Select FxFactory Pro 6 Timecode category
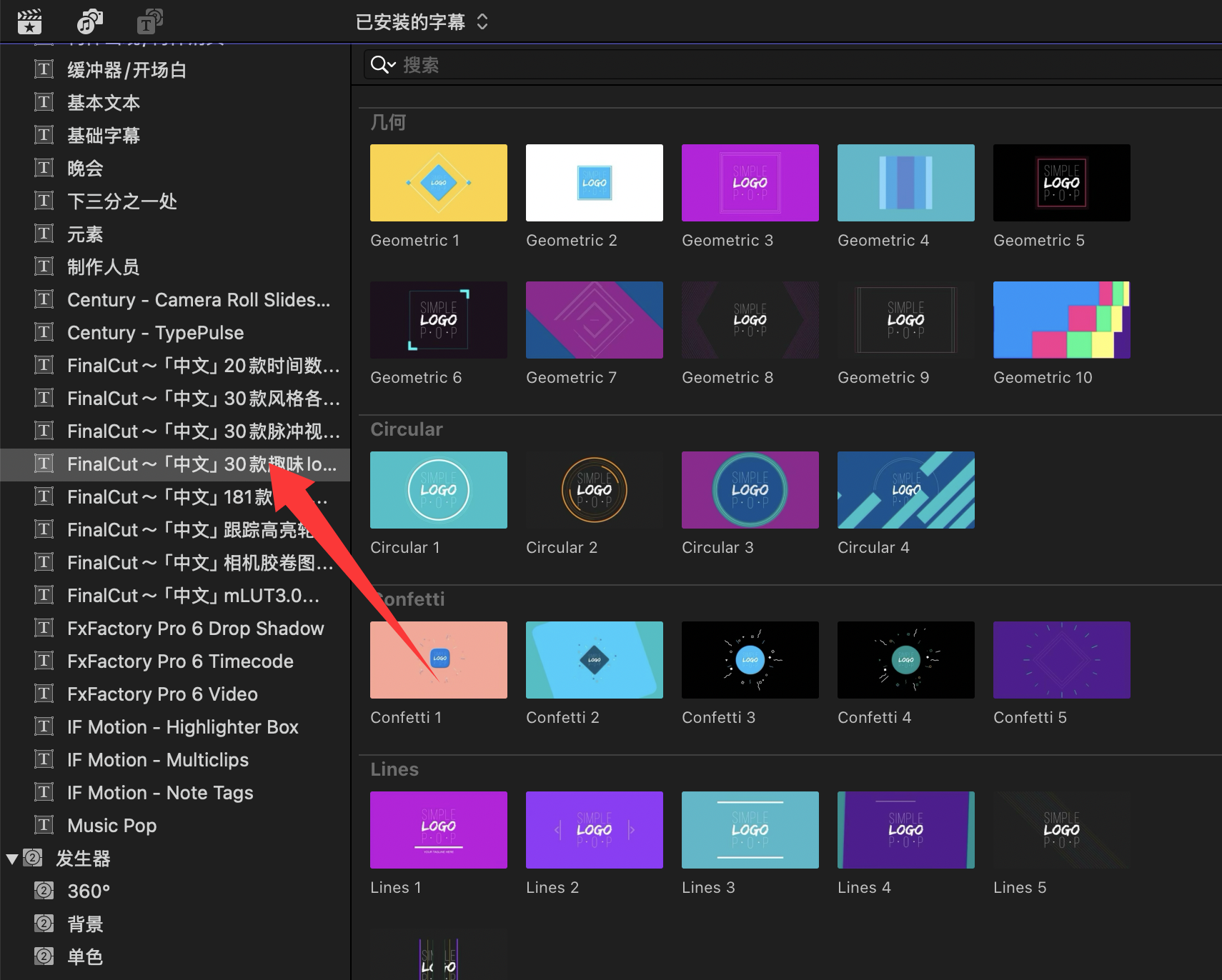Viewport: 1222px width, 980px height. tap(180, 661)
